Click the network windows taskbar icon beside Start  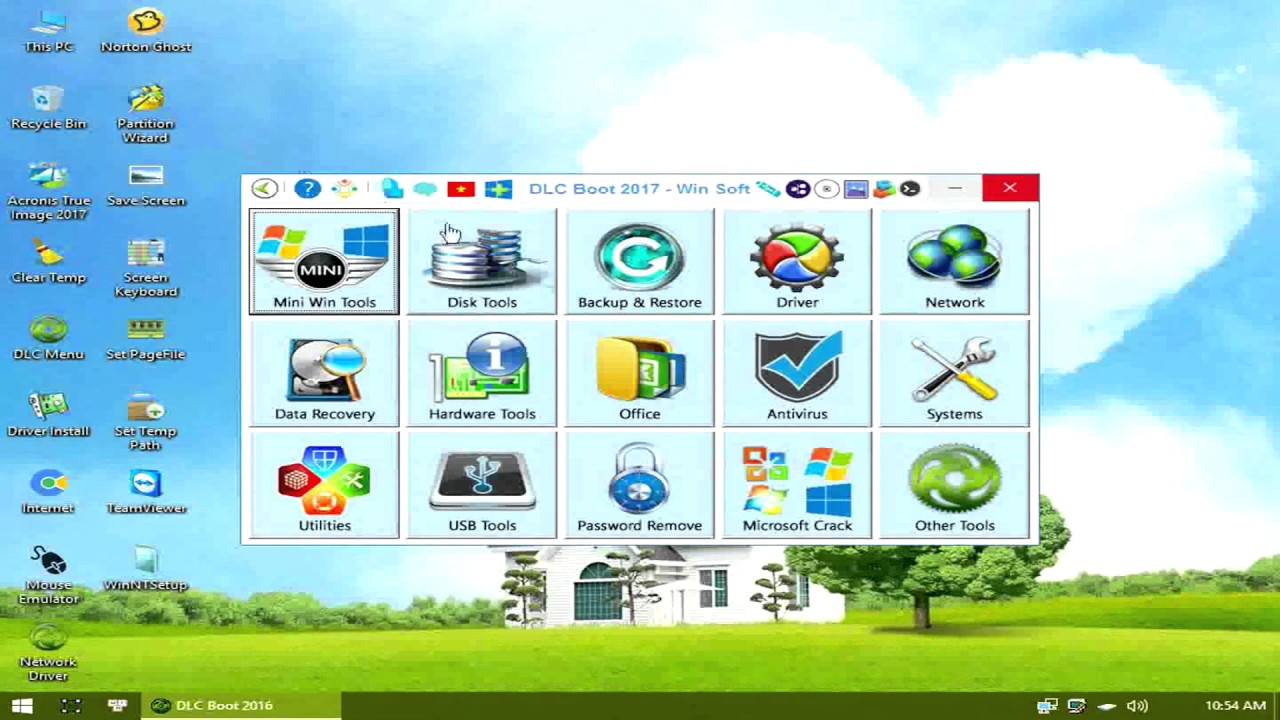(117, 706)
